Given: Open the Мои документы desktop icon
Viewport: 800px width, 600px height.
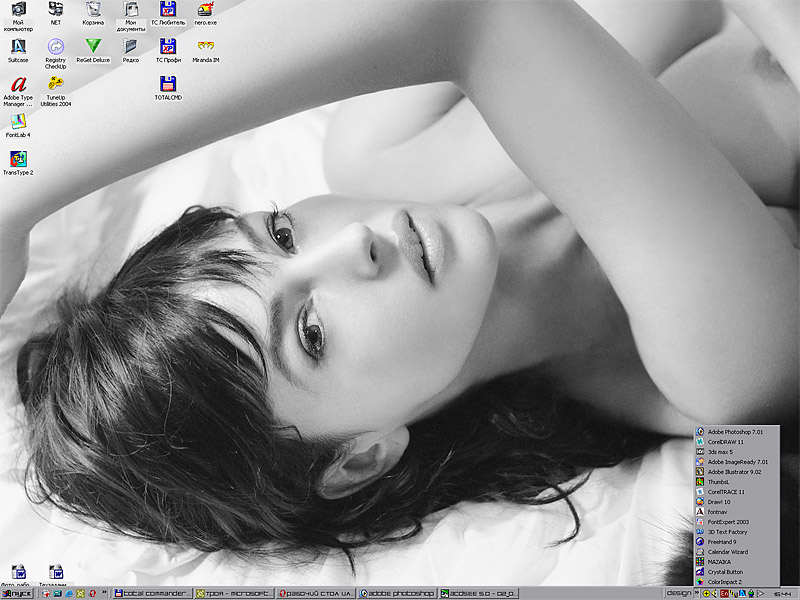Looking at the screenshot, I should click(x=131, y=16).
